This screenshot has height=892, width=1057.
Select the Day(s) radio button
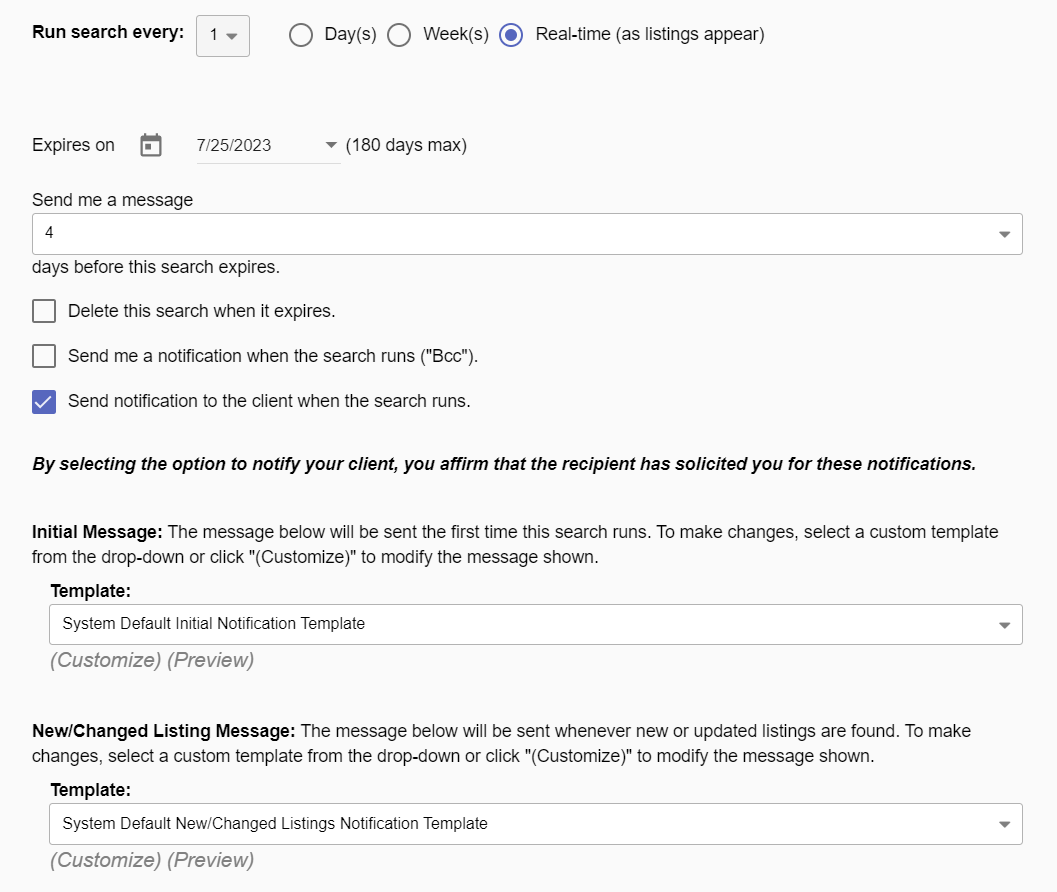coord(301,35)
